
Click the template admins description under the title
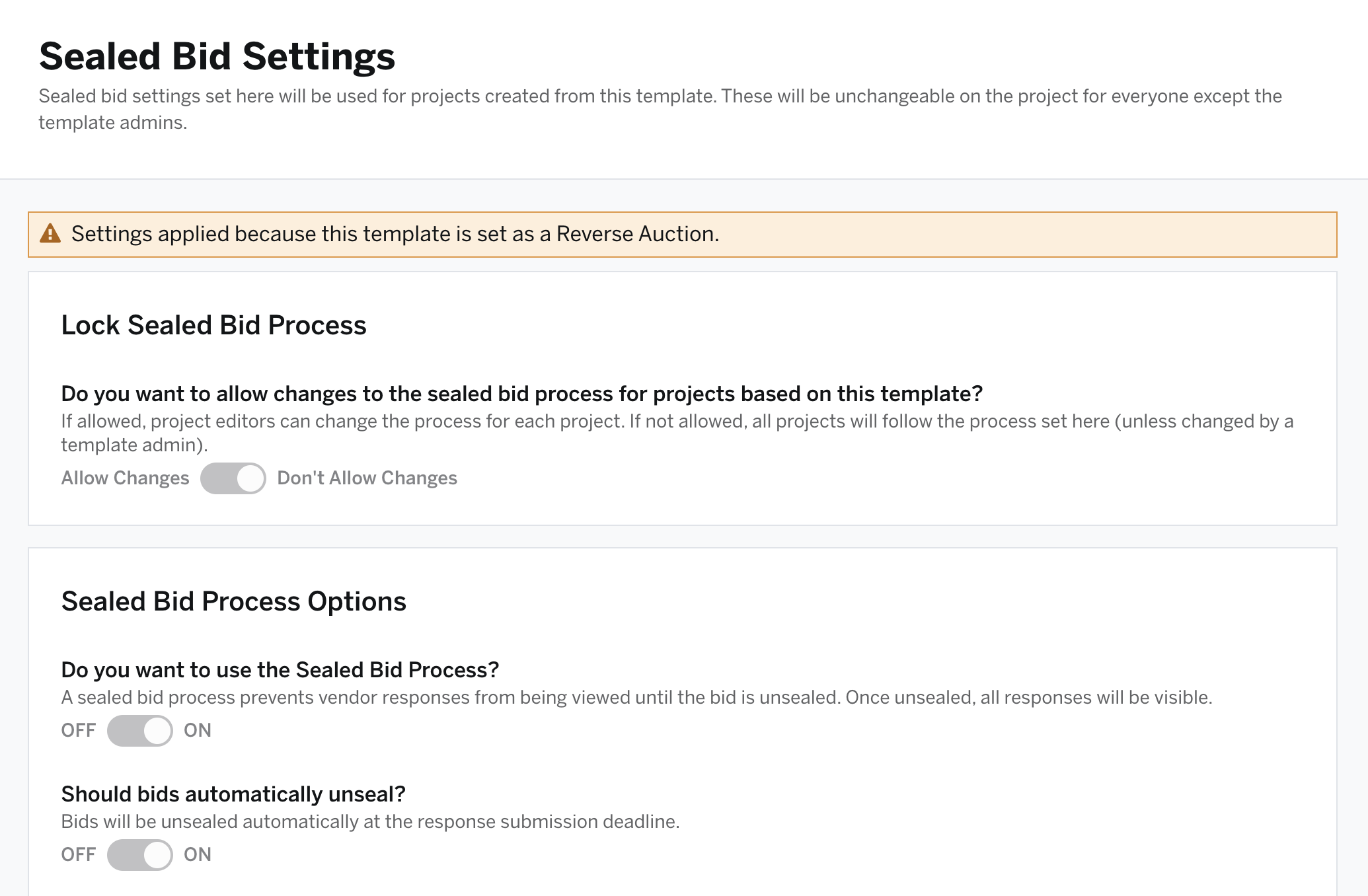[660, 109]
